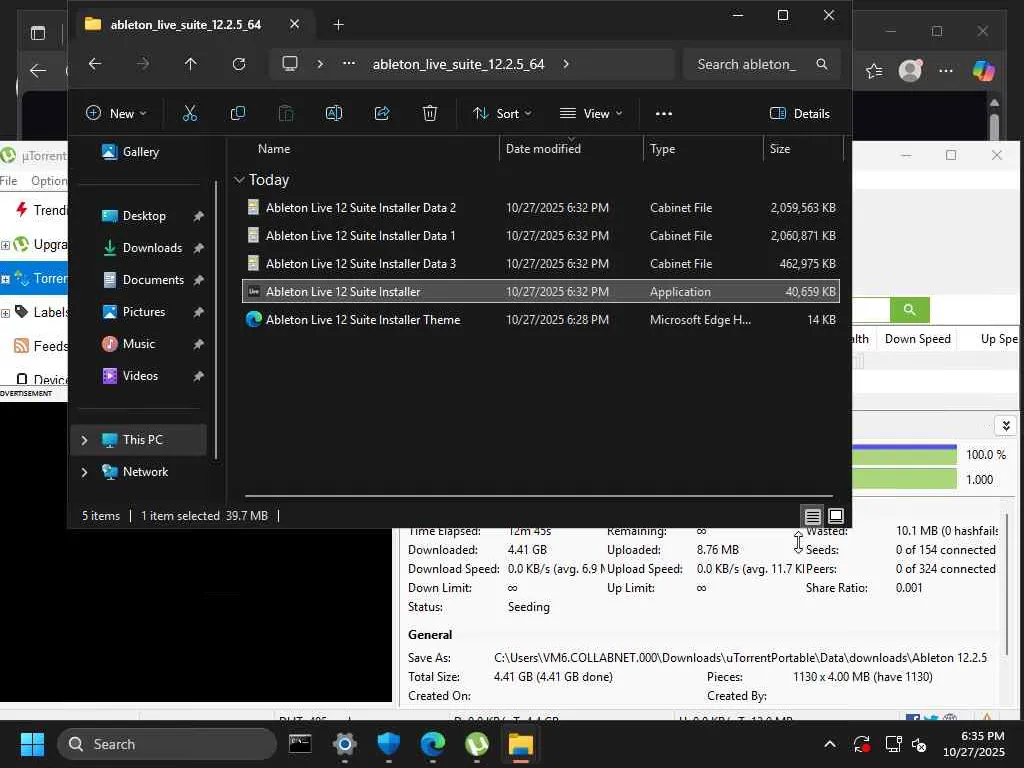
Task: Open the File menu in uTorrent
Action: point(8,181)
